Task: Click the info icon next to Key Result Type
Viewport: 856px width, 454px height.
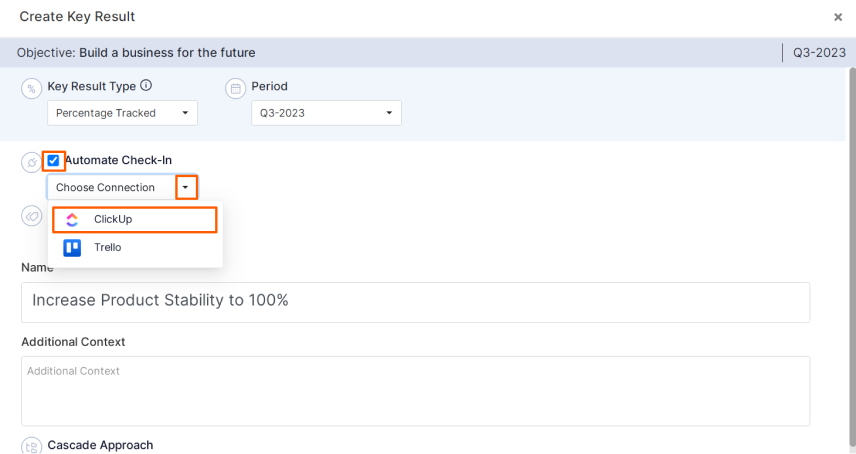Action: coord(146,85)
